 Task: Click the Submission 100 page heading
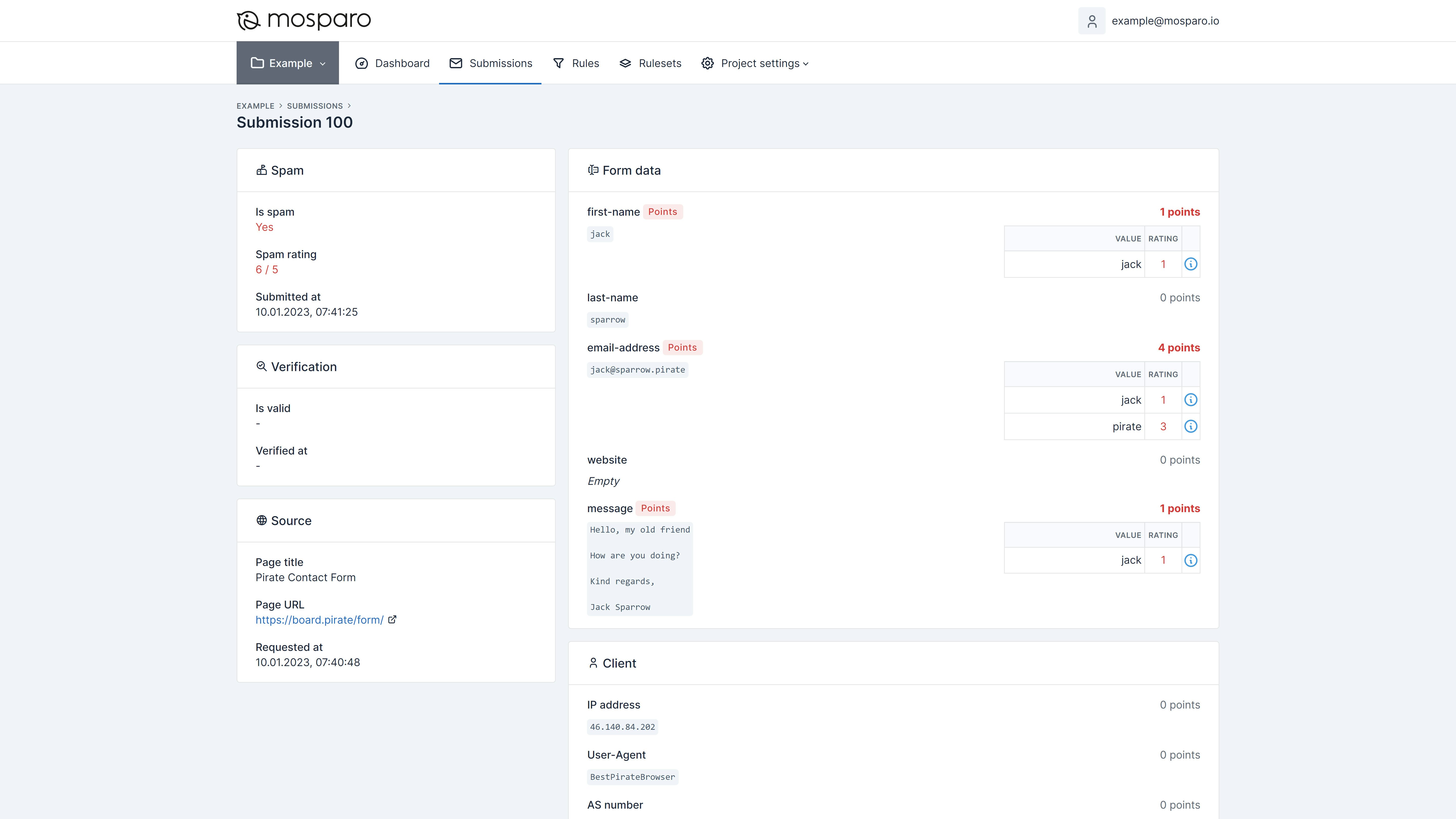click(x=294, y=122)
